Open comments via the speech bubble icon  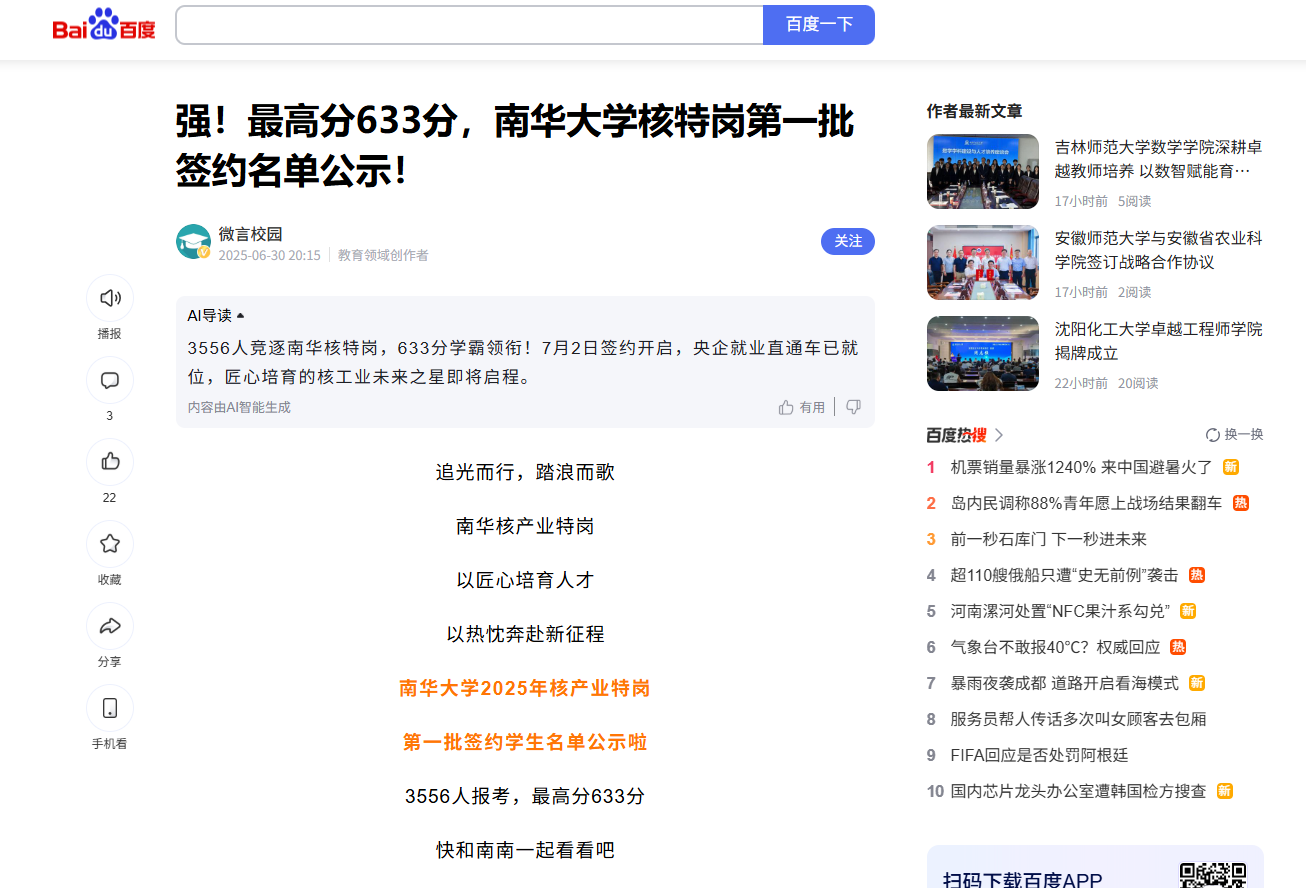coord(110,380)
